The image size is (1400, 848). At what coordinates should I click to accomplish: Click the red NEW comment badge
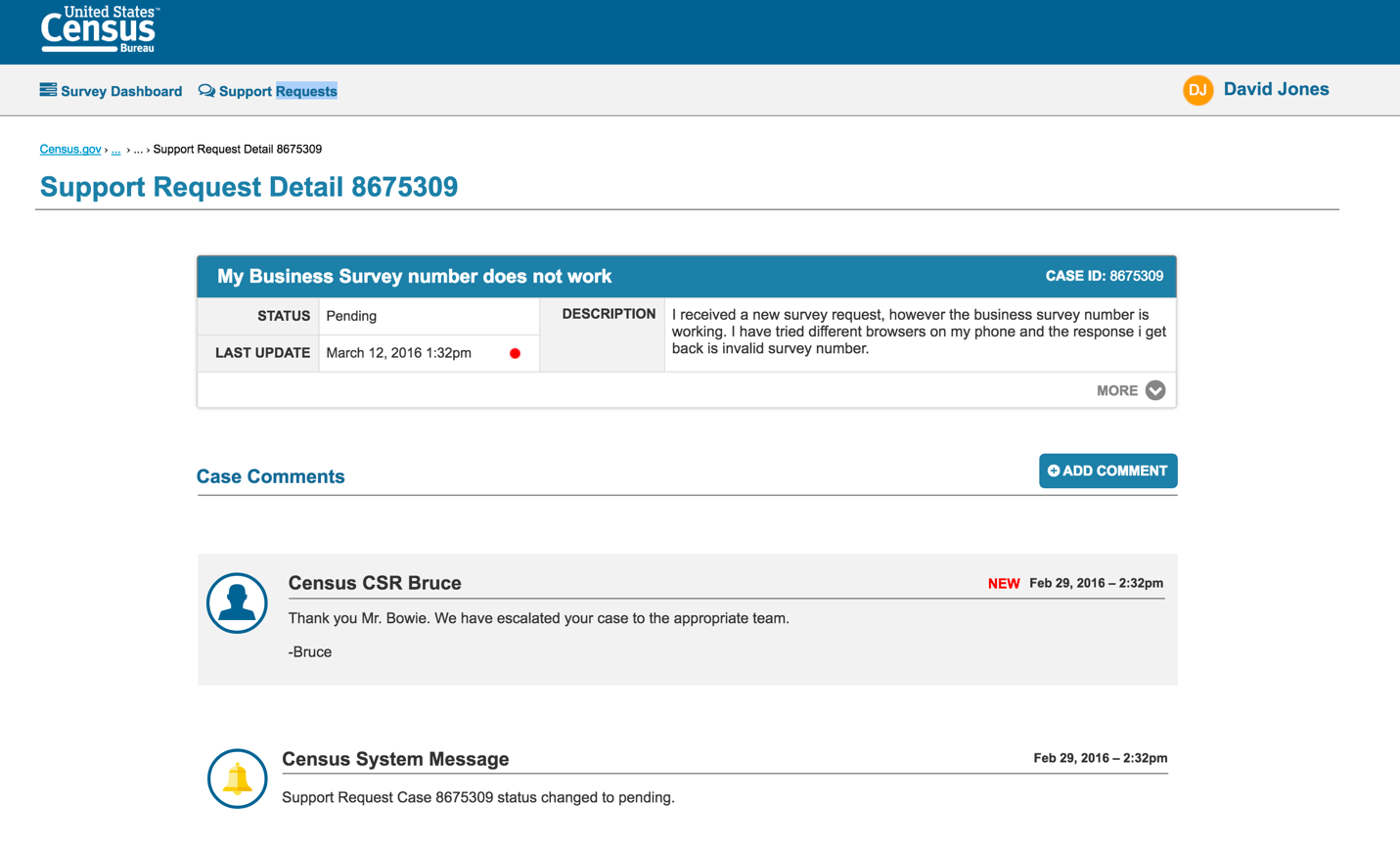1003,583
